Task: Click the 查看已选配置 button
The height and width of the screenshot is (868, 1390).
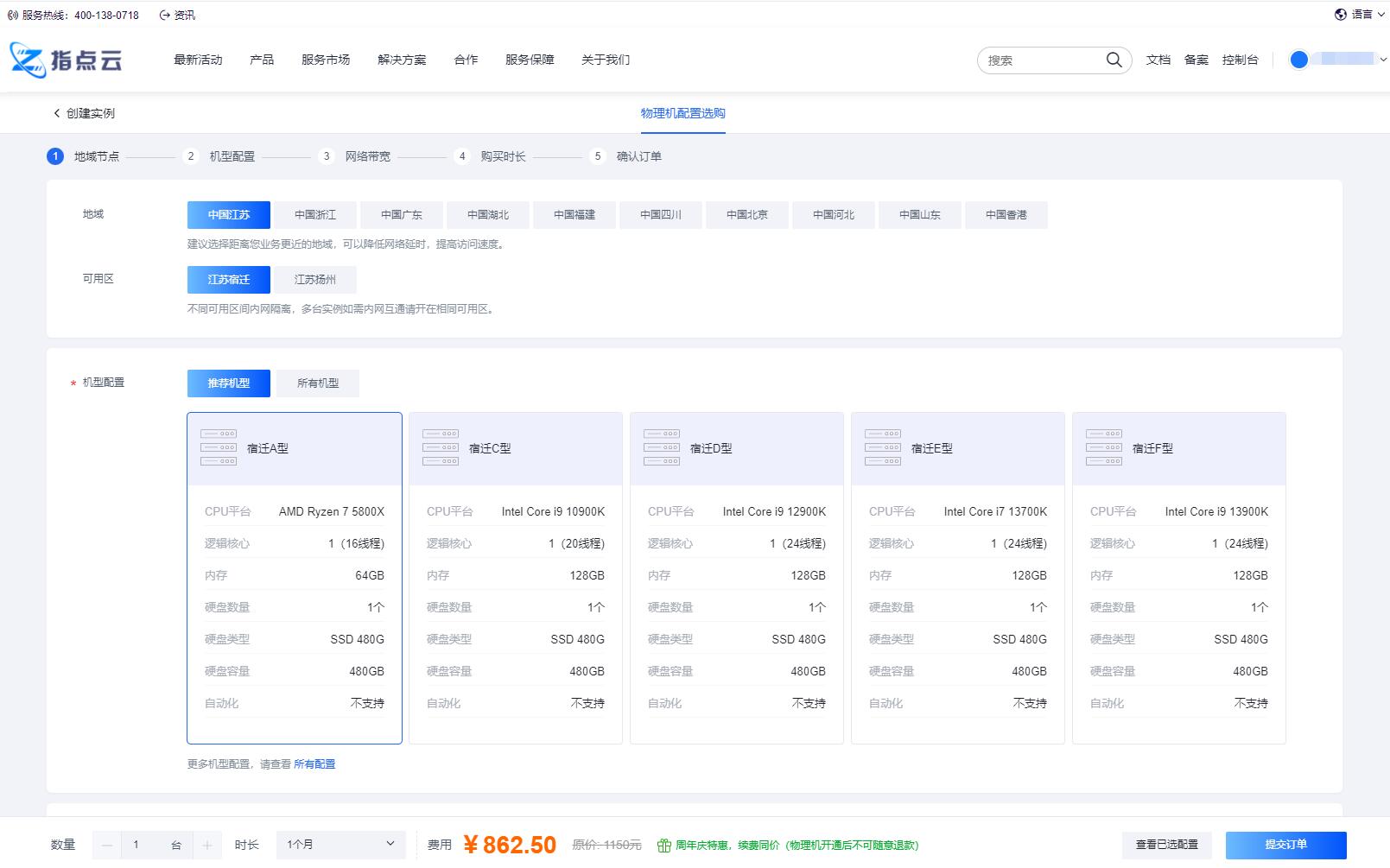Action: [x=1166, y=845]
